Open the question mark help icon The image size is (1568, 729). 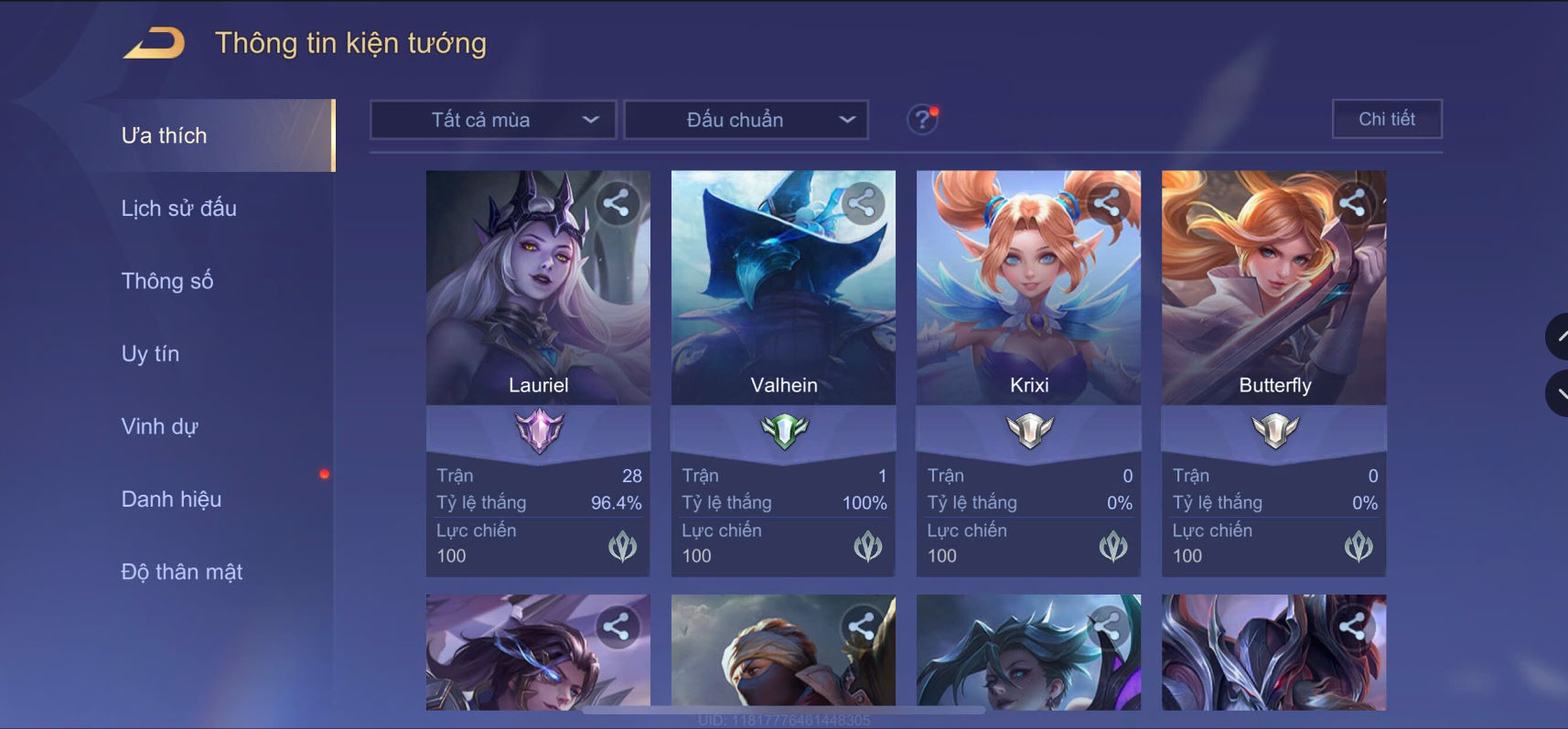[922, 120]
